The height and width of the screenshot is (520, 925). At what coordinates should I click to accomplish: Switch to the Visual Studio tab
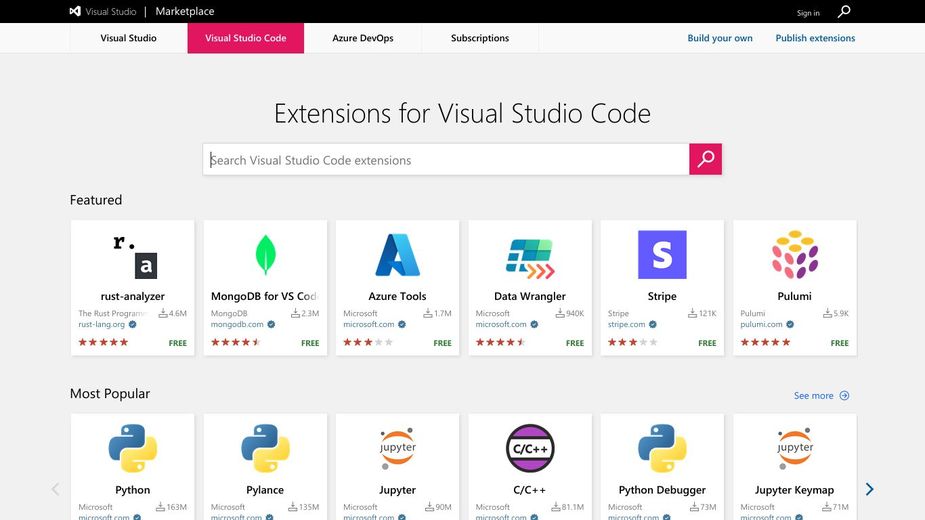tap(128, 38)
